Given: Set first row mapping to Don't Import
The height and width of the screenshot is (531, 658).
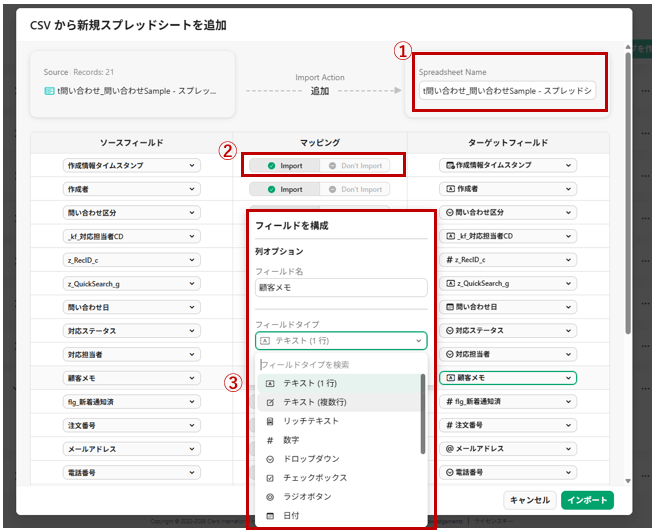Looking at the screenshot, I should point(354,165).
